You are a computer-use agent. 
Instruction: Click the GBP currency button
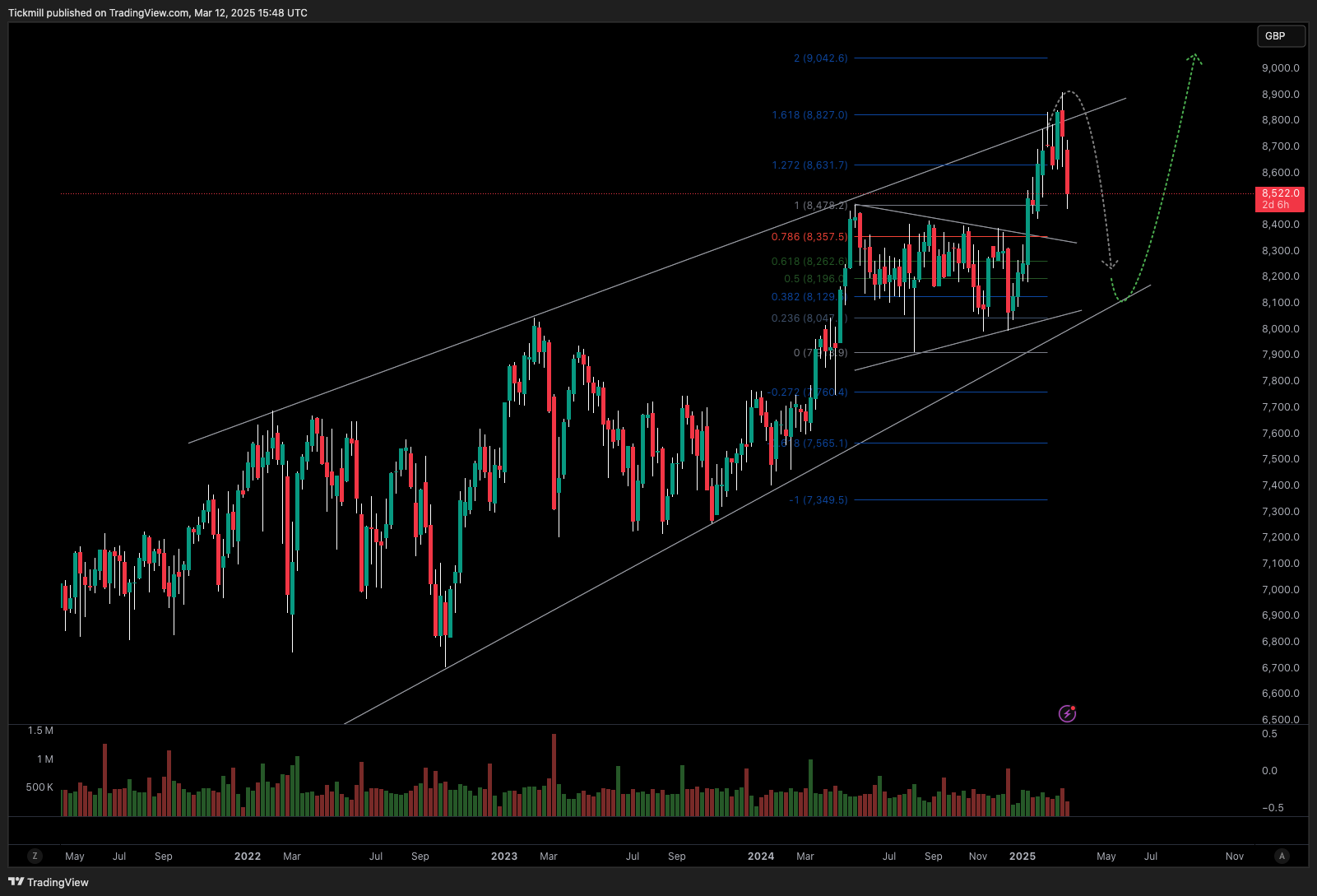click(x=1280, y=36)
